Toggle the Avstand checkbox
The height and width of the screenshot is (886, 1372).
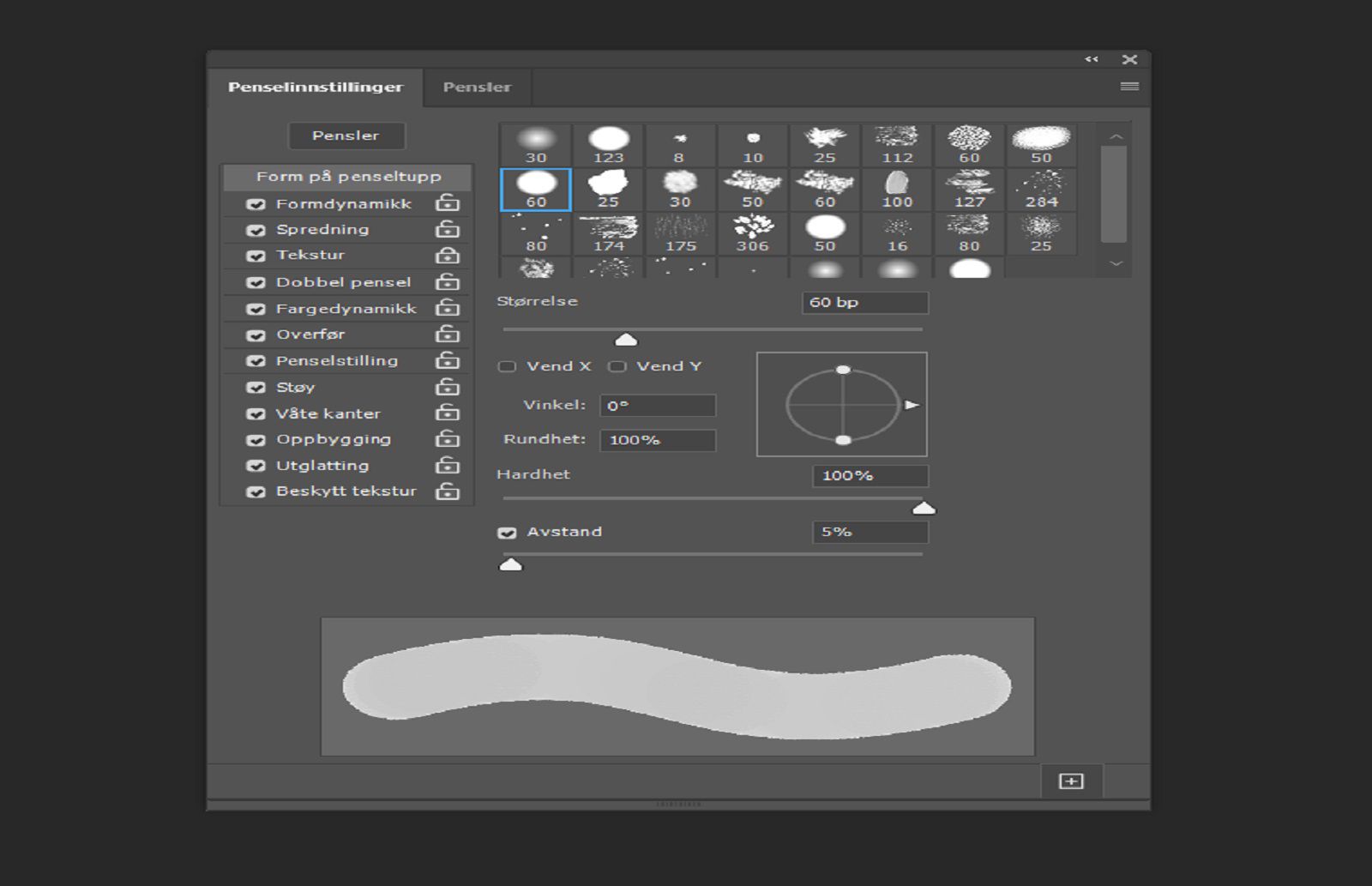point(507,533)
